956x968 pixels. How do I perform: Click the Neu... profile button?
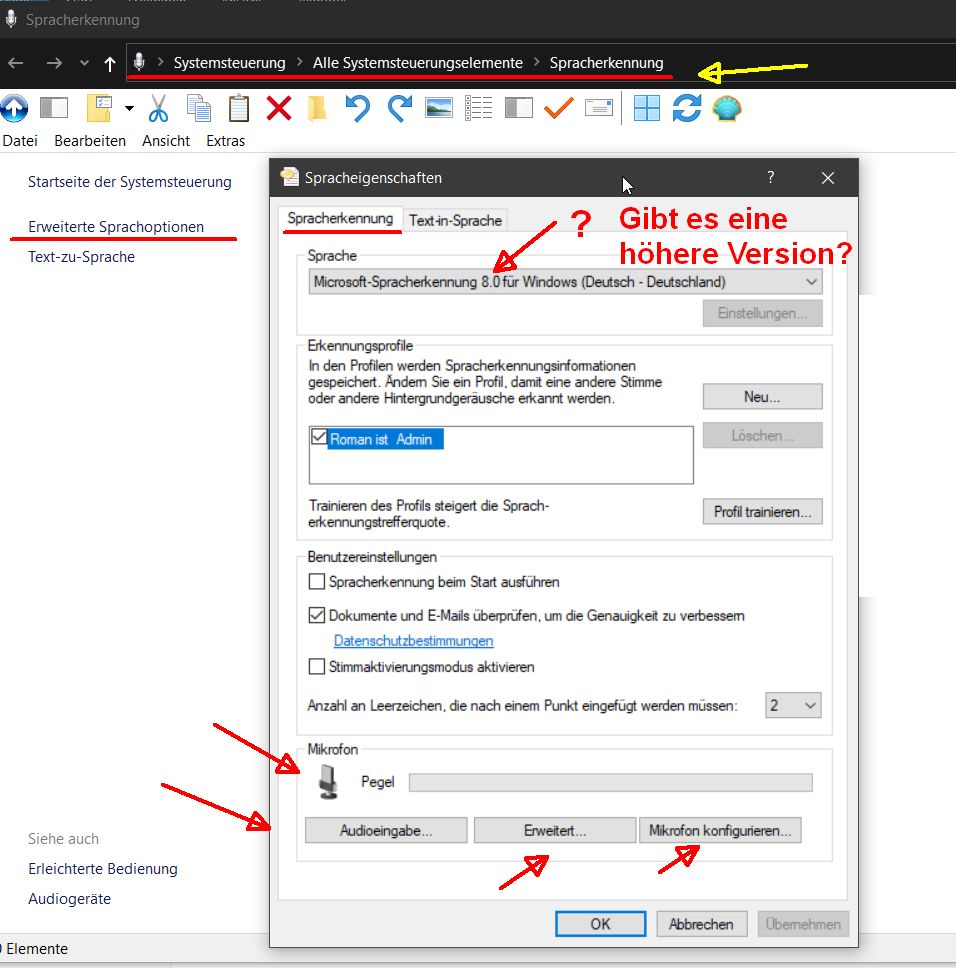coord(762,396)
